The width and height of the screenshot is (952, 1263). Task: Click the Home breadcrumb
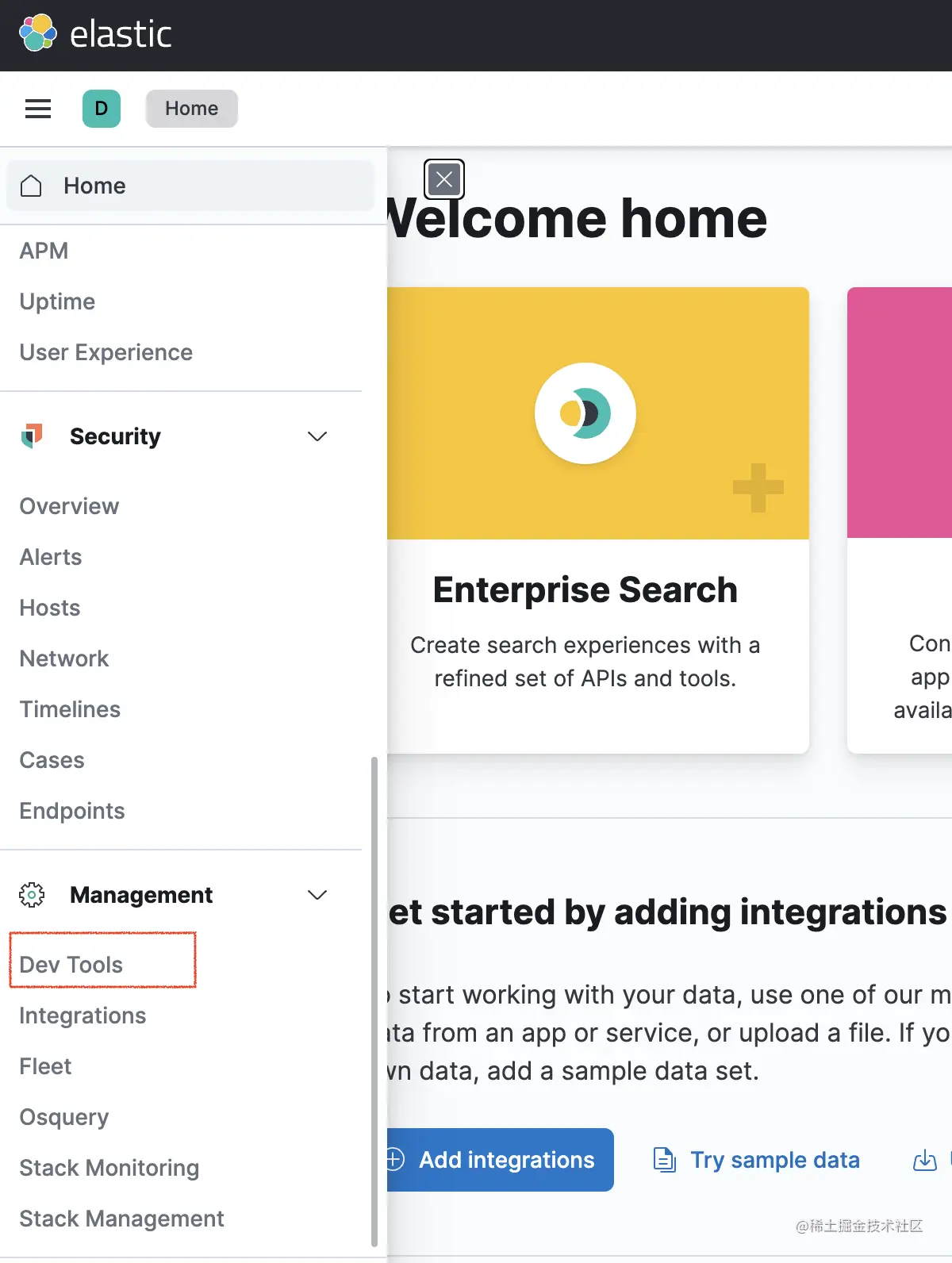tap(191, 109)
